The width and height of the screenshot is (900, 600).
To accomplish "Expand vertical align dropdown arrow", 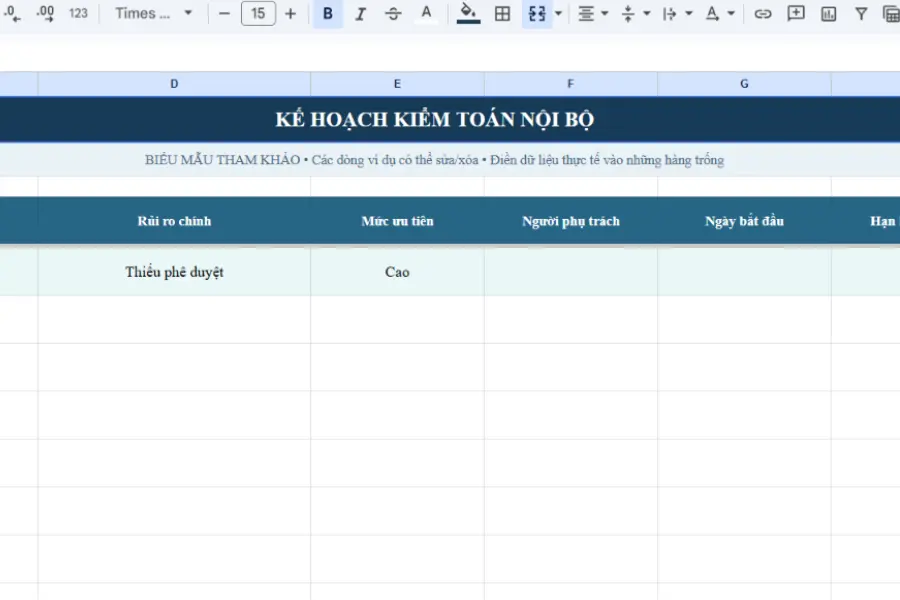I will coord(647,13).
